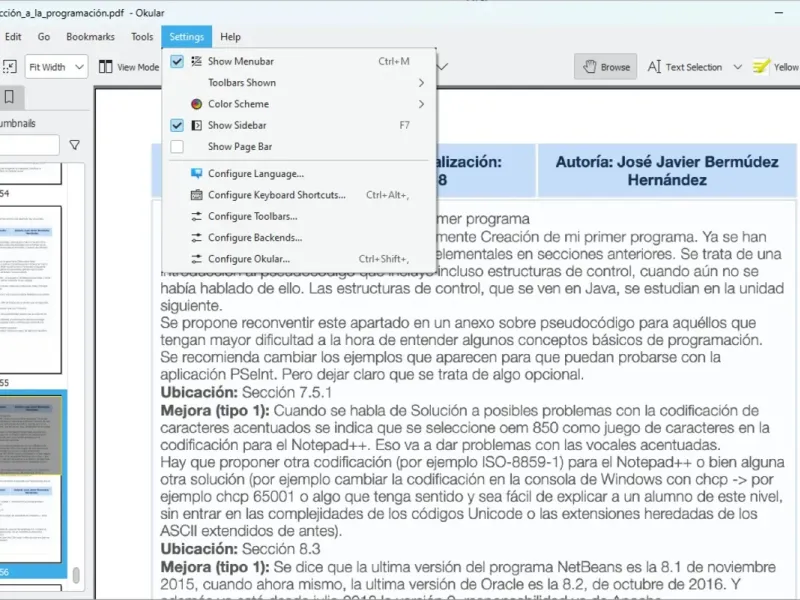The height and width of the screenshot is (600, 800).
Task: Click the thumbnails search input field
Action: click(29, 145)
